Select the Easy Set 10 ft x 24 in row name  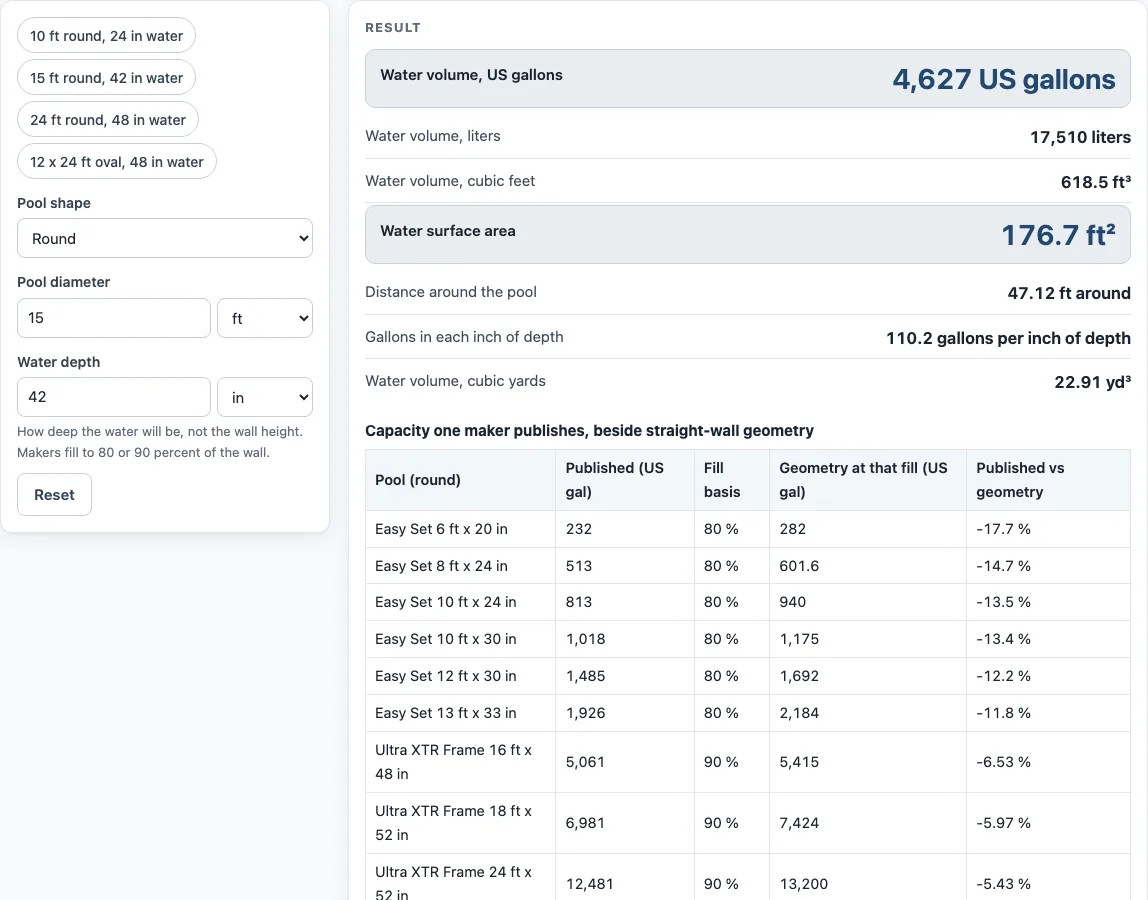[x=445, y=602]
